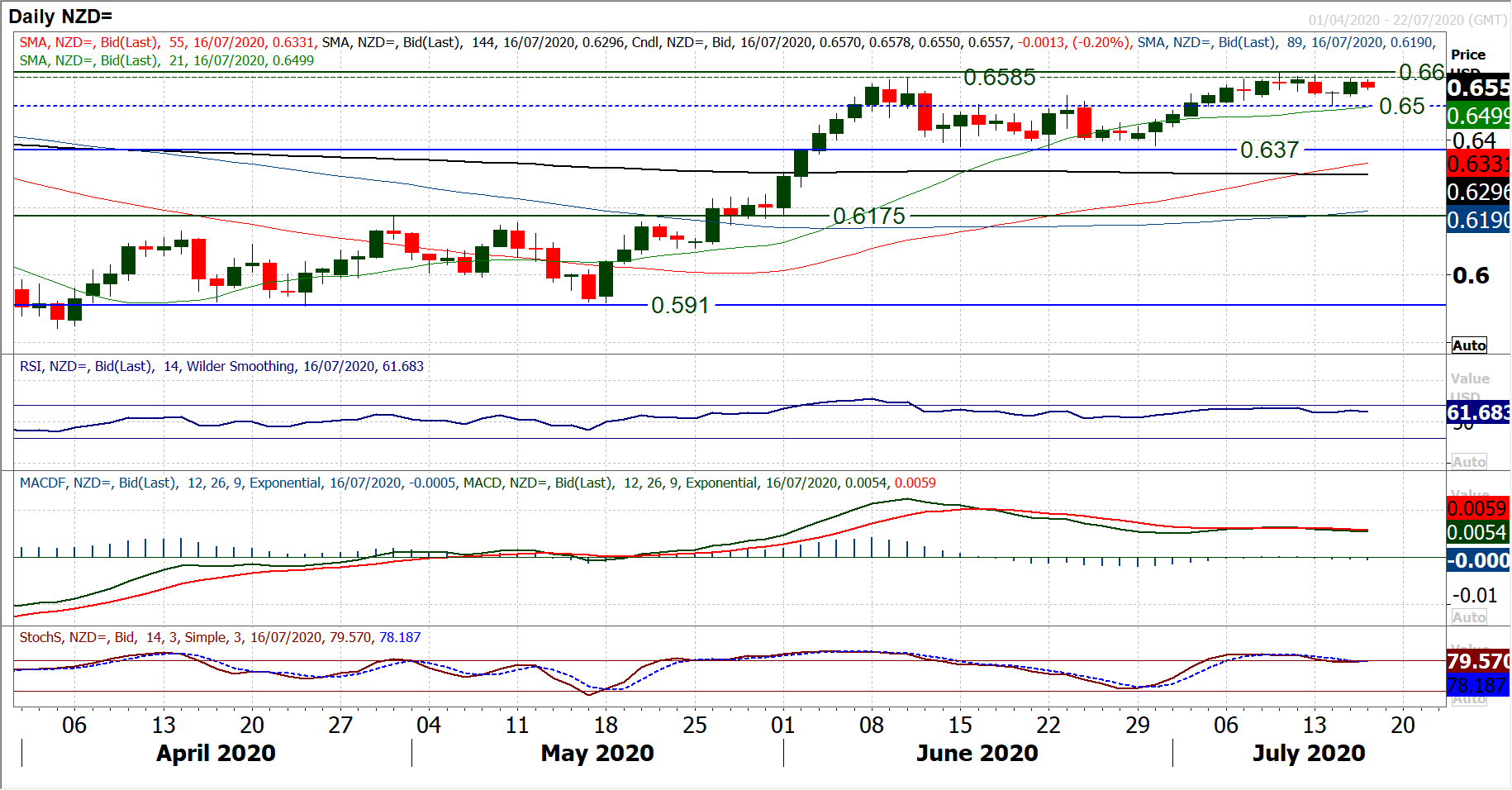Click date 27 on the April time axis
1512x790 pixels.
[x=340, y=726]
